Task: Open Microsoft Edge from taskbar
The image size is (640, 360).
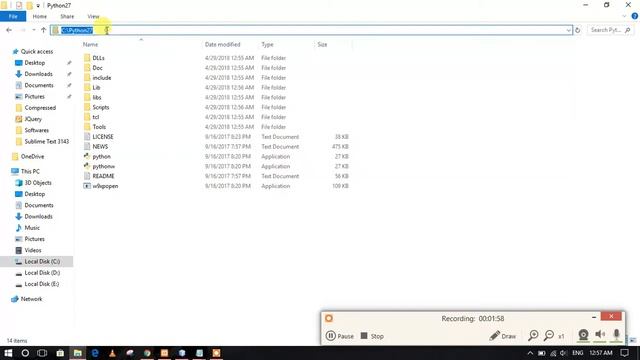Action: [95, 353]
